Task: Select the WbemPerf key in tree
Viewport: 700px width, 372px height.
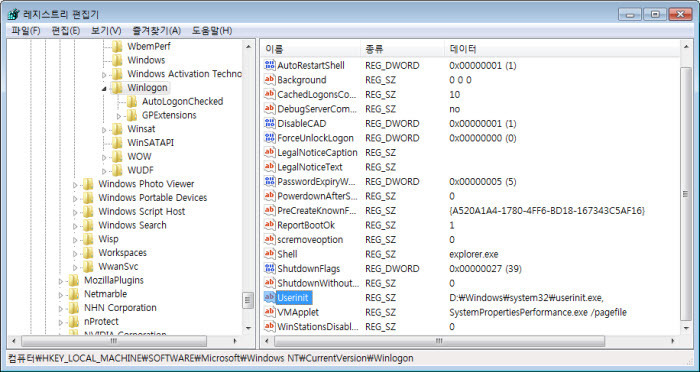Action: click(149, 46)
